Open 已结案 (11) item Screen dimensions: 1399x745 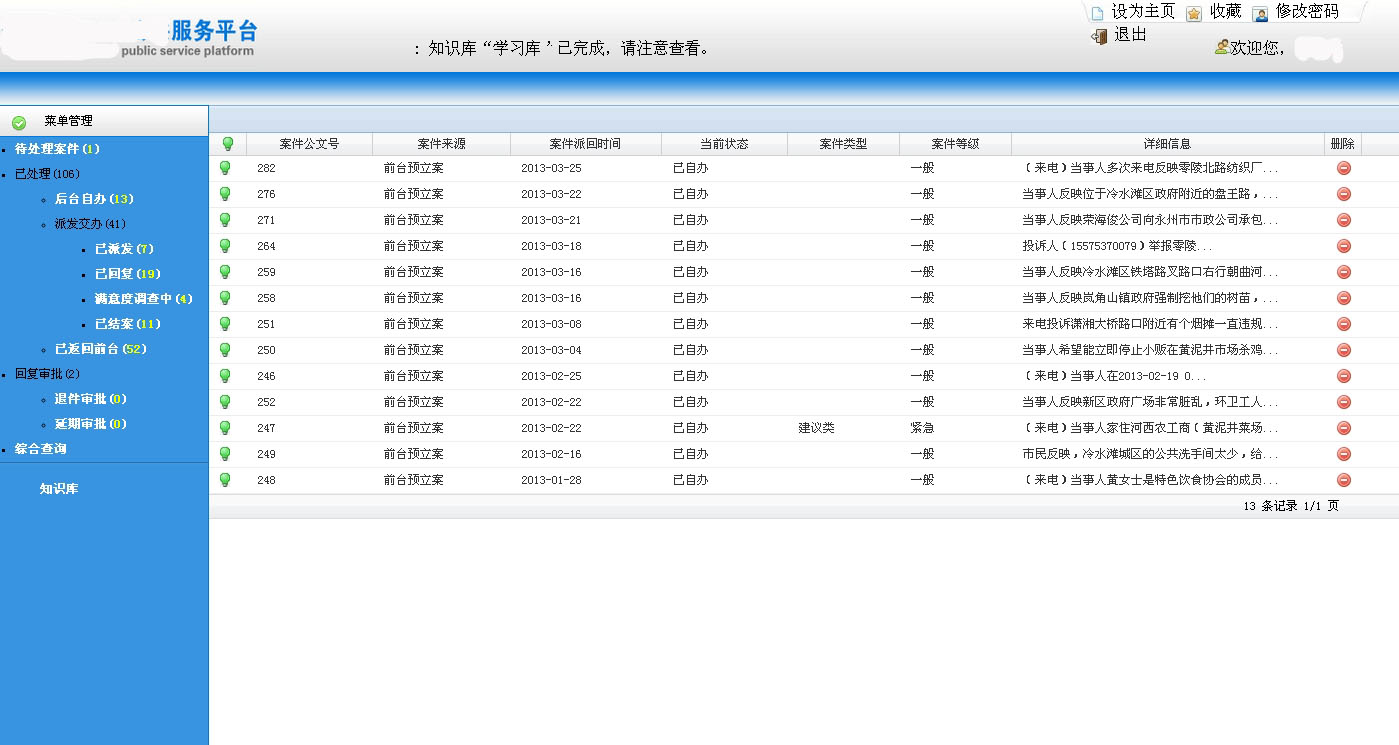tap(128, 324)
